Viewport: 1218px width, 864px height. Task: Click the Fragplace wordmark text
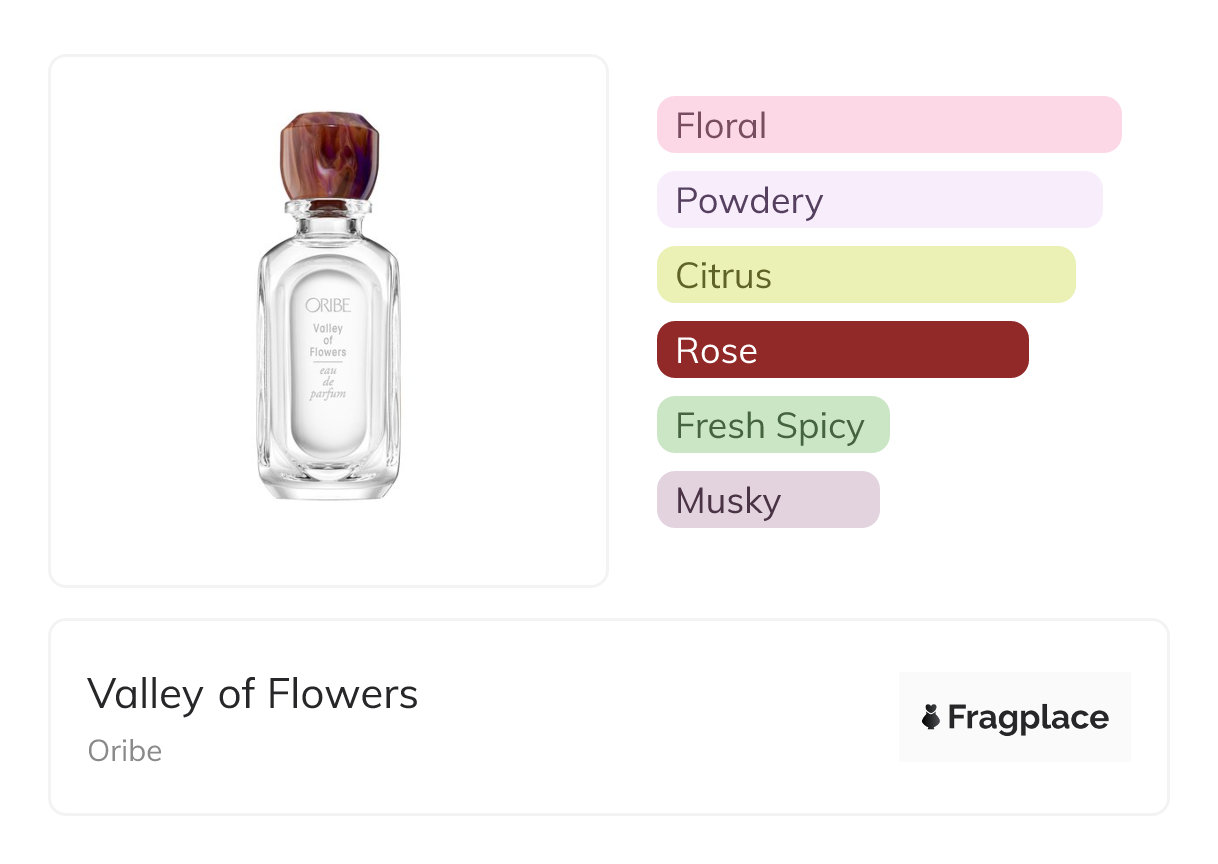tap(1028, 718)
